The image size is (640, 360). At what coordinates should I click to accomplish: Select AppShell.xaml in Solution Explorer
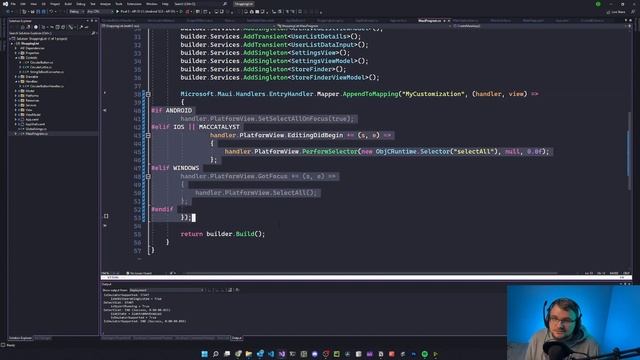pos(35,124)
